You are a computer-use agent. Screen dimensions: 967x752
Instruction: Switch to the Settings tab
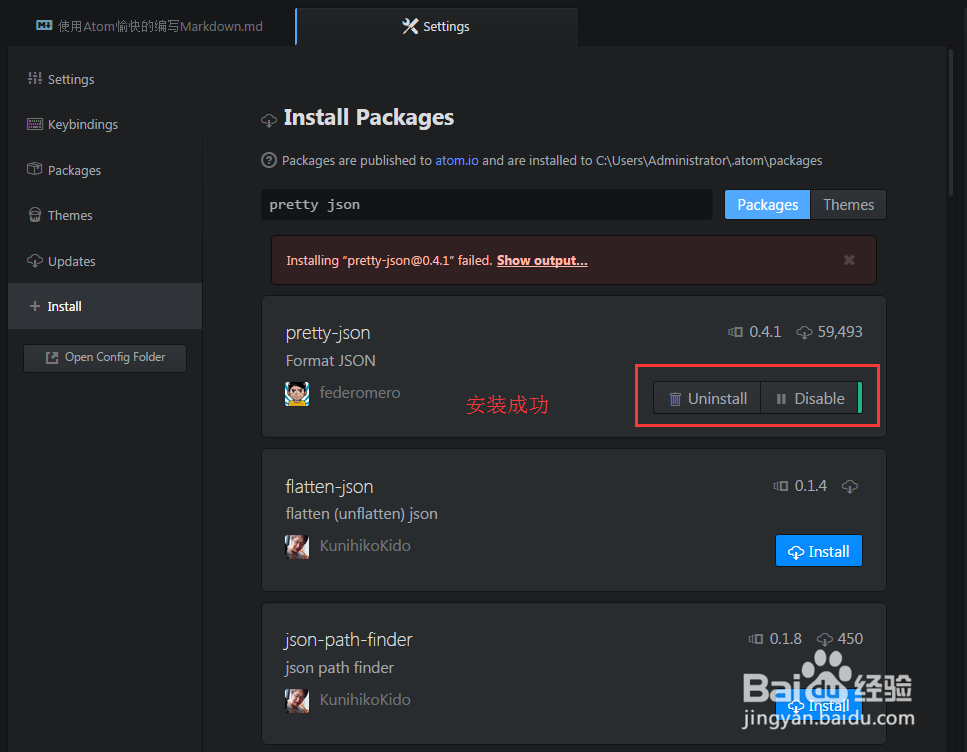pyautogui.click(x=437, y=27)
